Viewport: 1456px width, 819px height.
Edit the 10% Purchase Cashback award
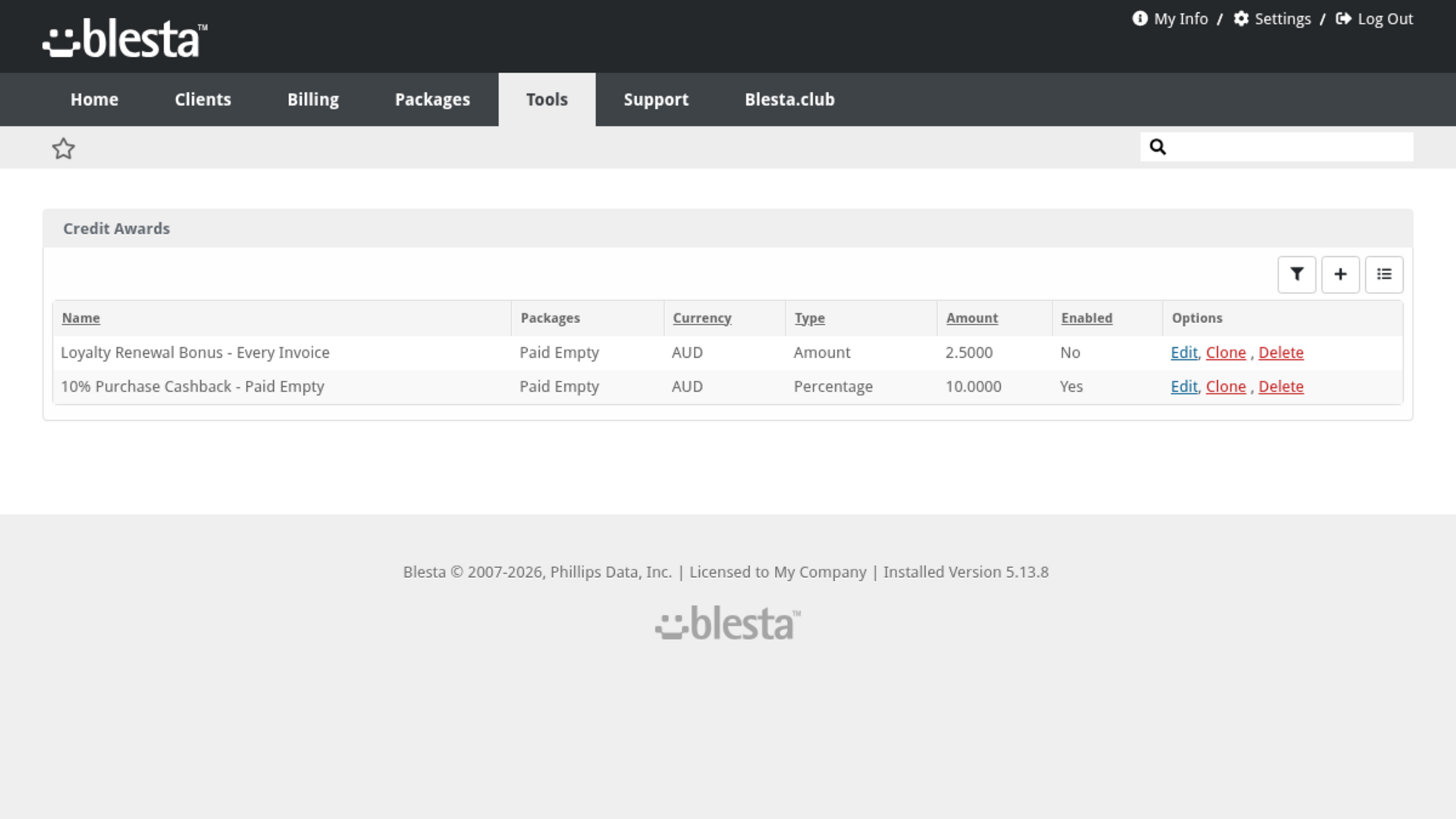pos(1184,387)
